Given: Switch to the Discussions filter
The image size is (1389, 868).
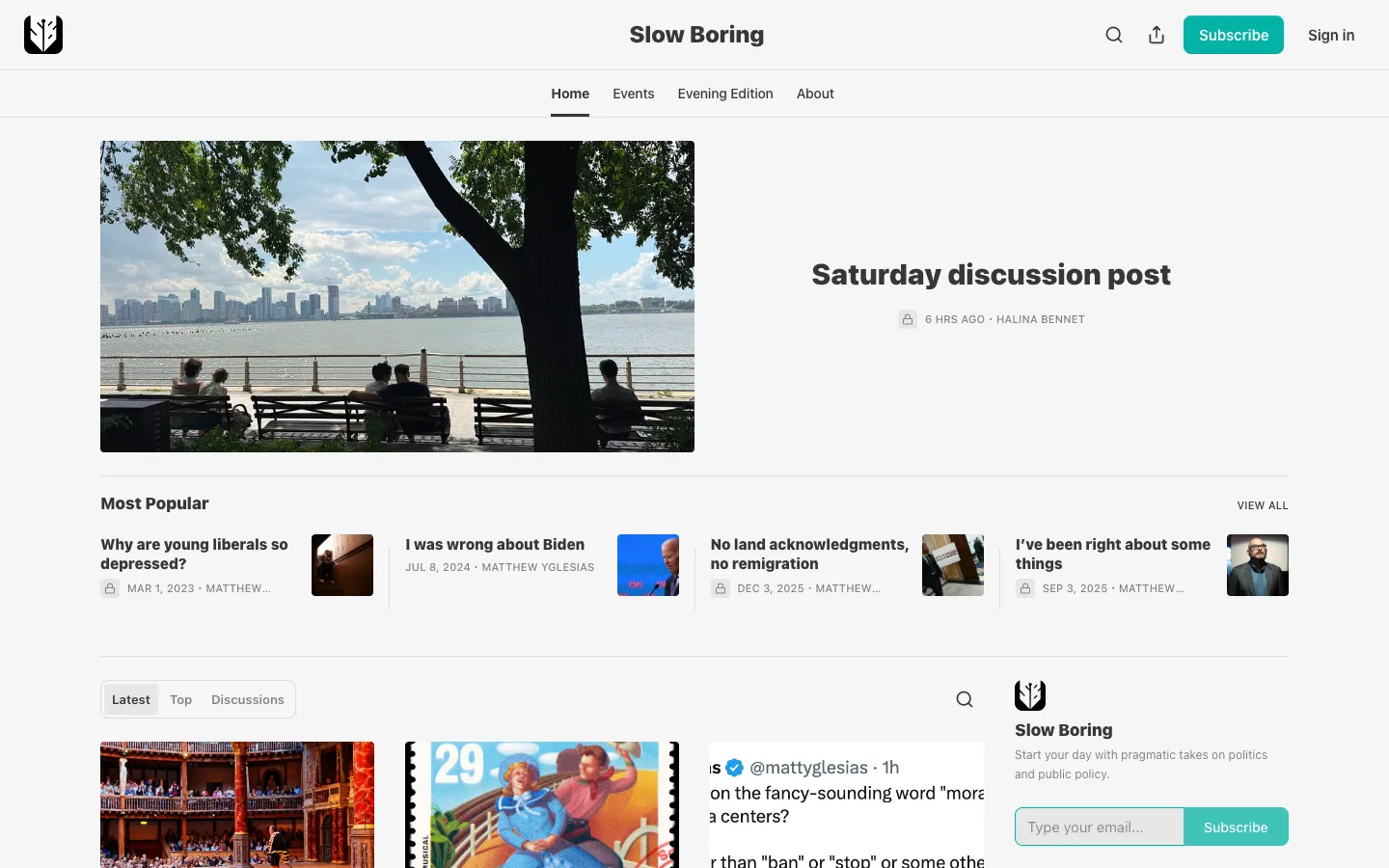Looking at the screenshot, I should point(248,699).
